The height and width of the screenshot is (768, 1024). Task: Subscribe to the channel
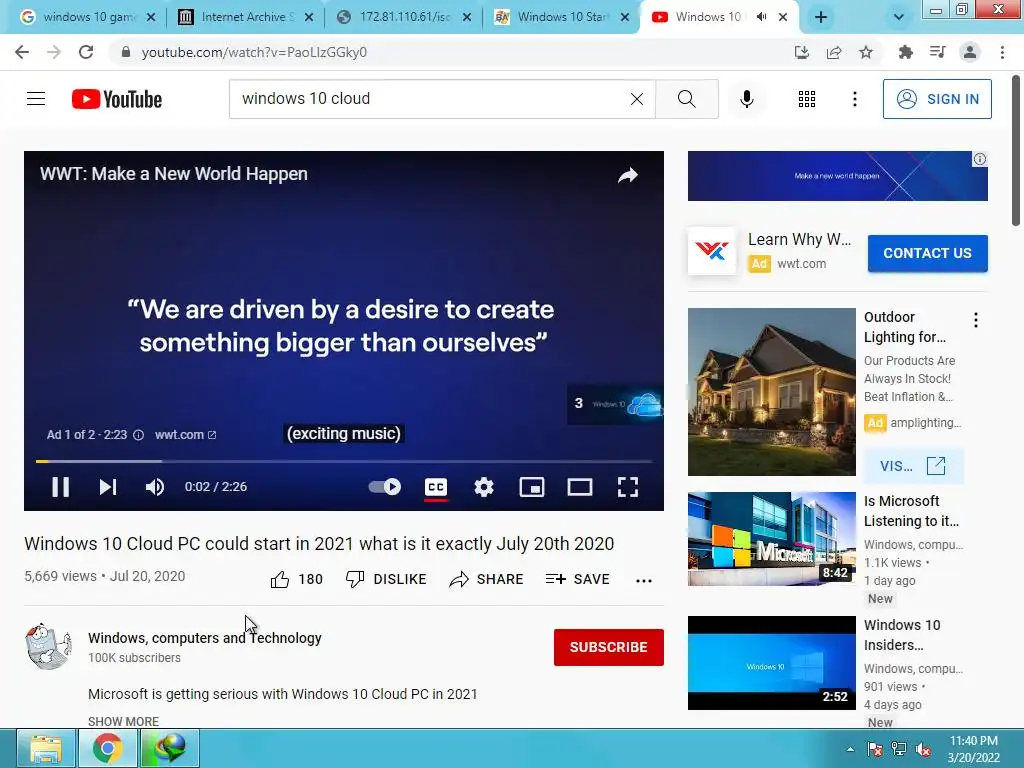coord(609,647)
